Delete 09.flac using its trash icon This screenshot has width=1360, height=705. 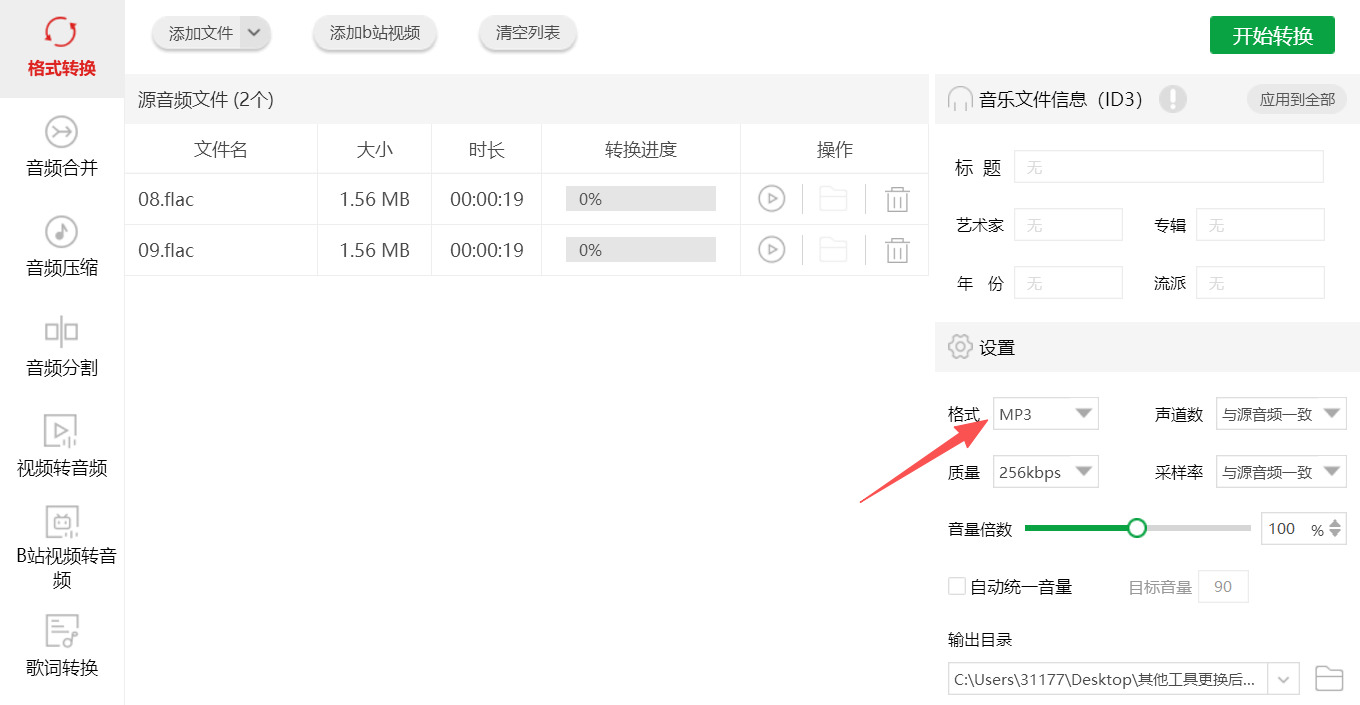[x=897, y=250]
